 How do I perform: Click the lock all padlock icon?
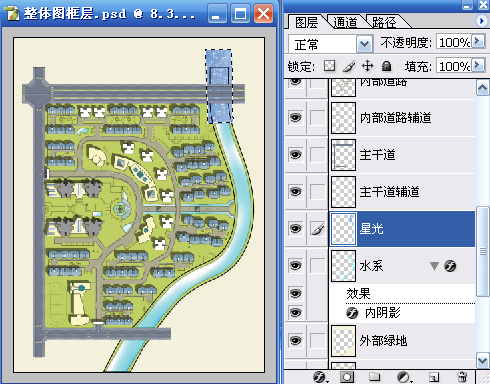pos(386,66)
